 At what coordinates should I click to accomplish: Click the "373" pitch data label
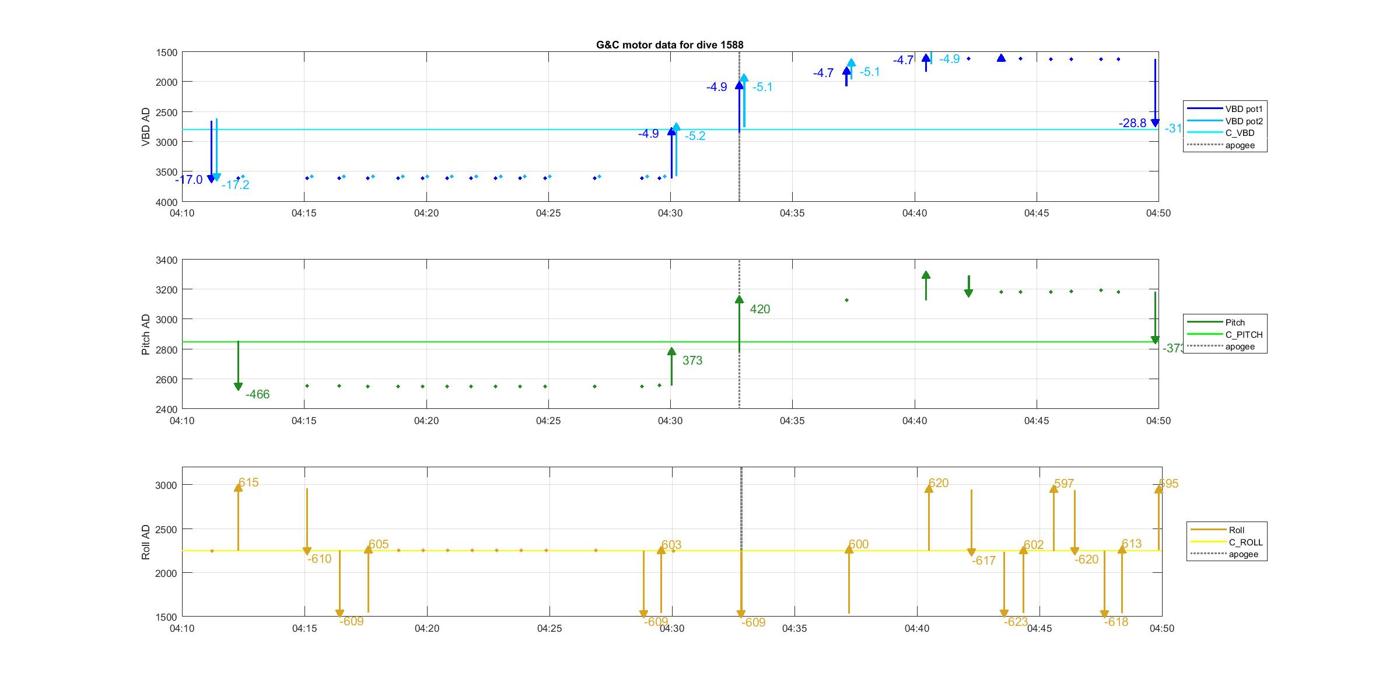tap(692, 361)
